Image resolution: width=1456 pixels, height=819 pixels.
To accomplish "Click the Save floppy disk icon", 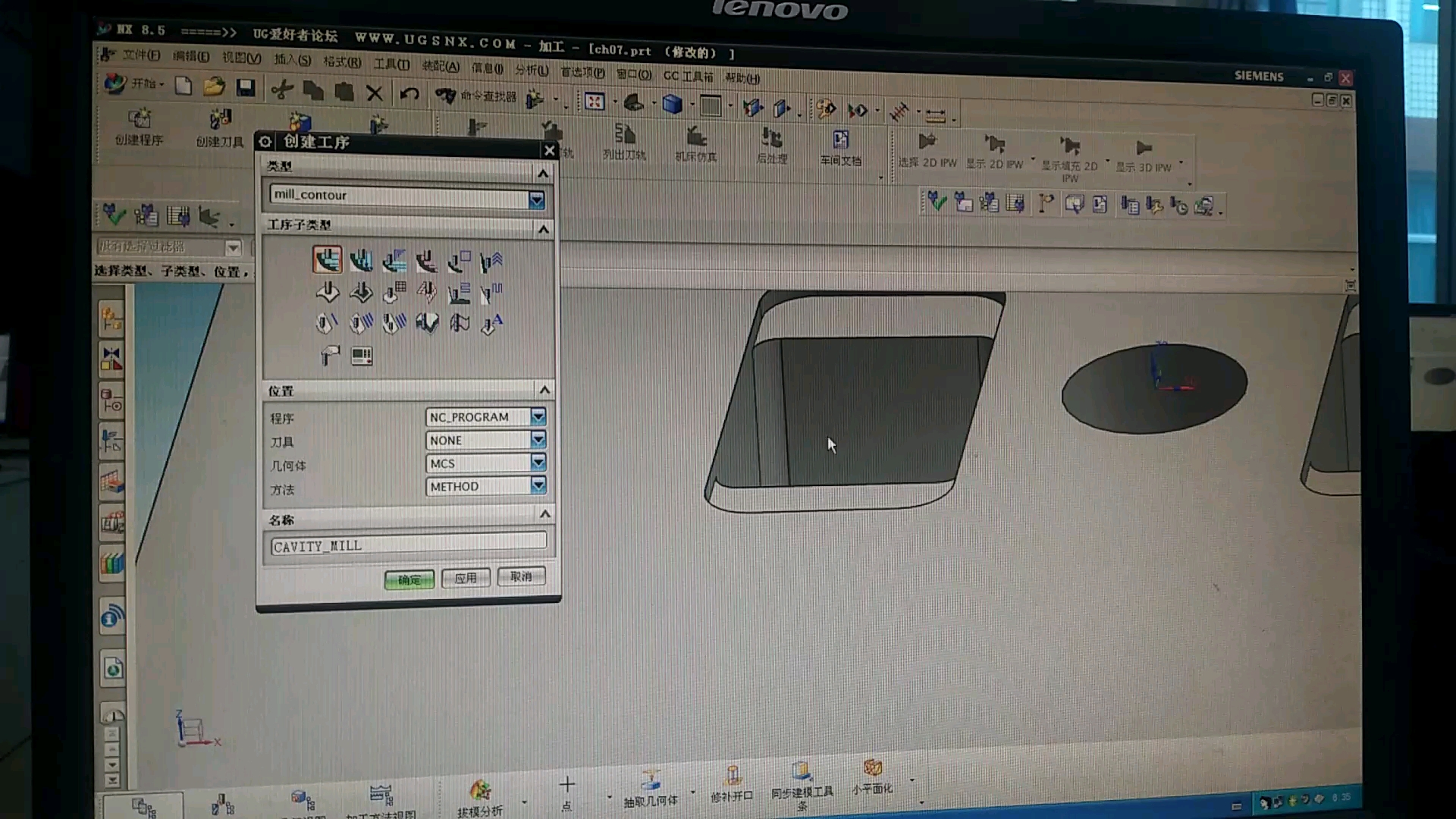I will coord(245,88).
